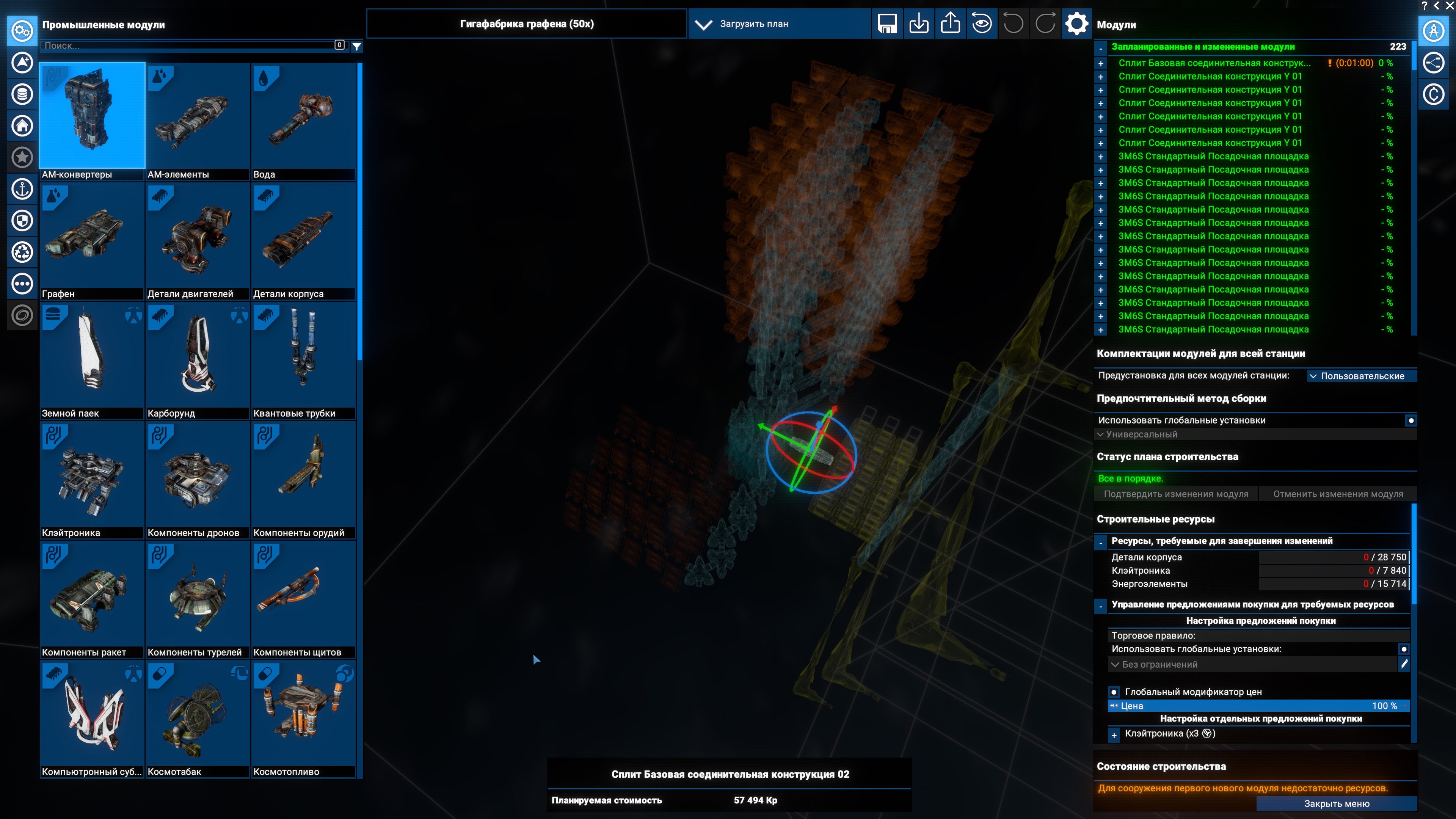The width and height of the screenshot is (1456, 819).
Task: Click the reset camera view icon
Action: 982,24
